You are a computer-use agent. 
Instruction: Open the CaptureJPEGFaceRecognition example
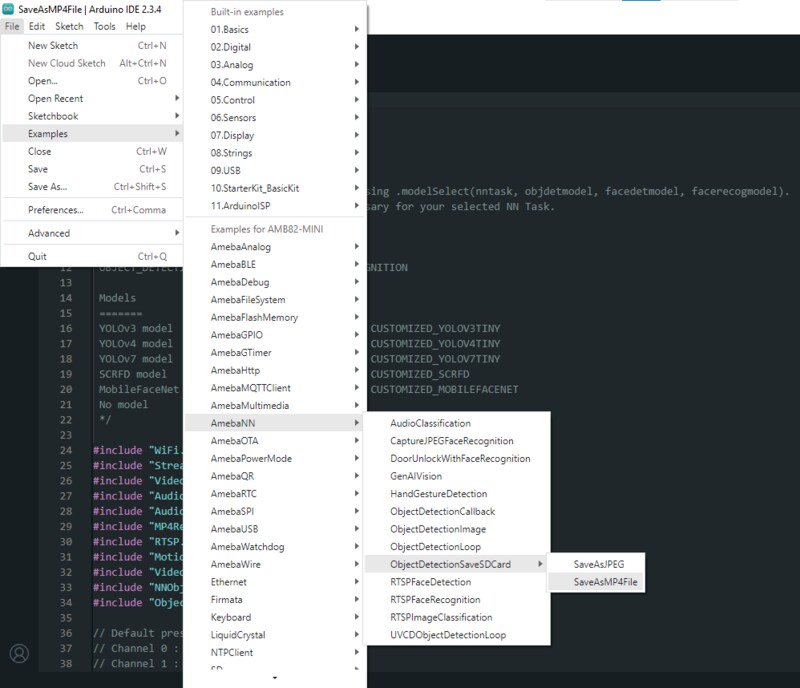click(457, 441)
